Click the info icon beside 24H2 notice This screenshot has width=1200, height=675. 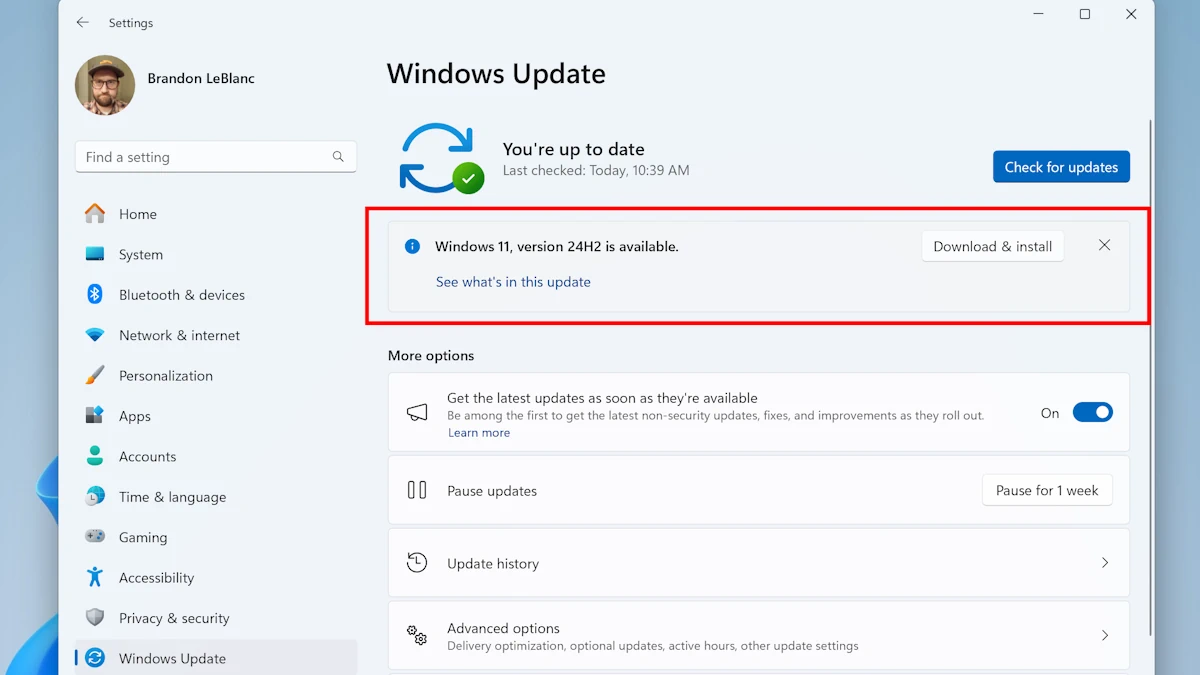[412, 246]
